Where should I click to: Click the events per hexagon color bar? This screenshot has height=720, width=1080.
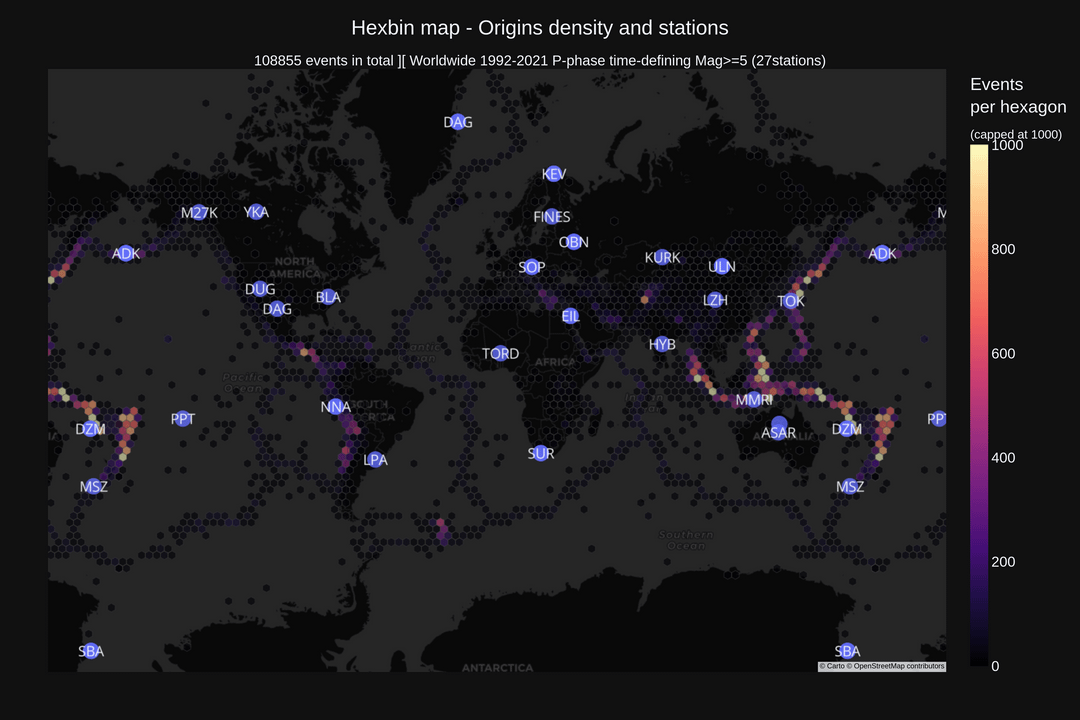pyautogui.click(x=979, y=405)
